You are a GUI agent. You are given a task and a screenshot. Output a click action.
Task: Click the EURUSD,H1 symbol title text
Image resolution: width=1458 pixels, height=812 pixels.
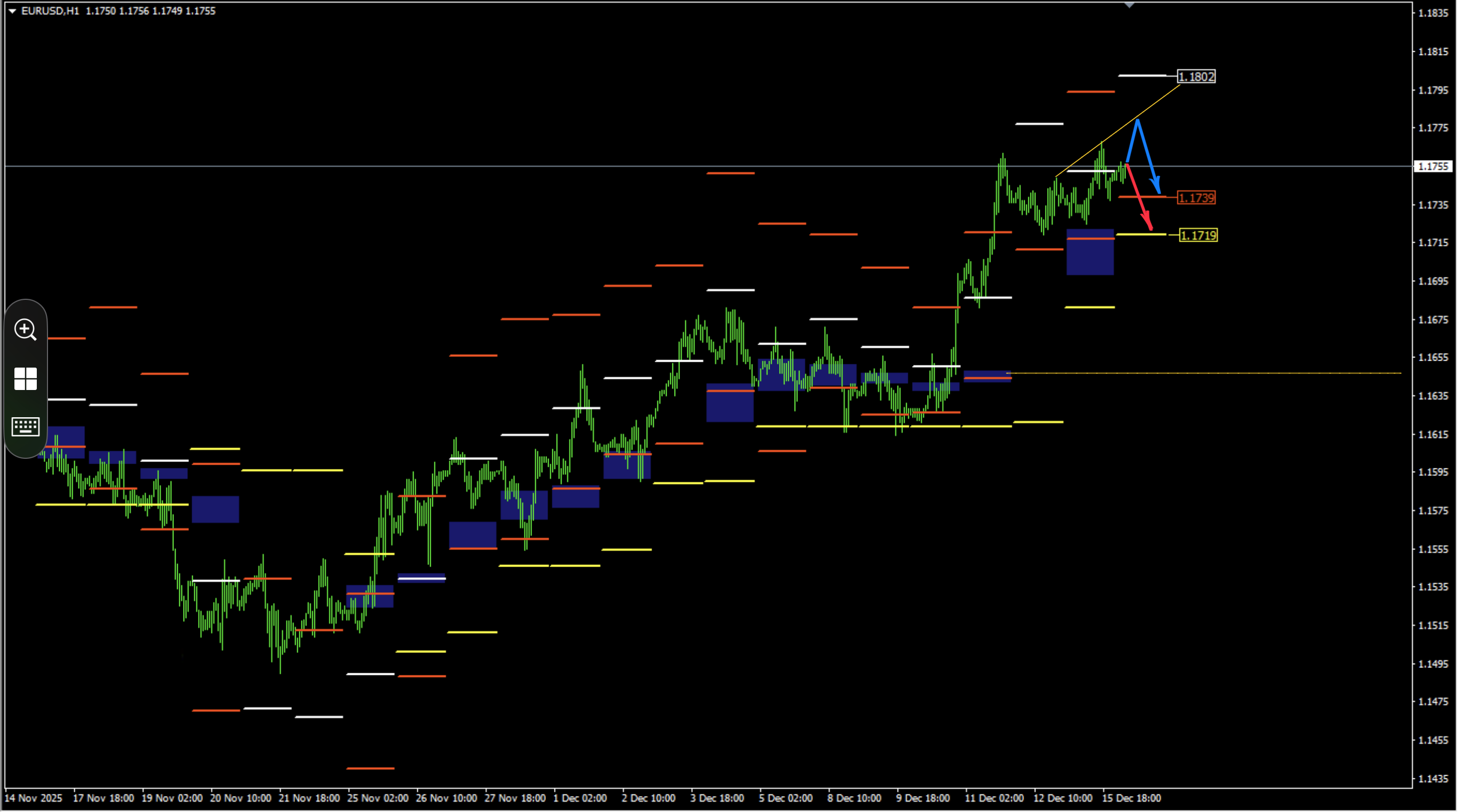50,11
